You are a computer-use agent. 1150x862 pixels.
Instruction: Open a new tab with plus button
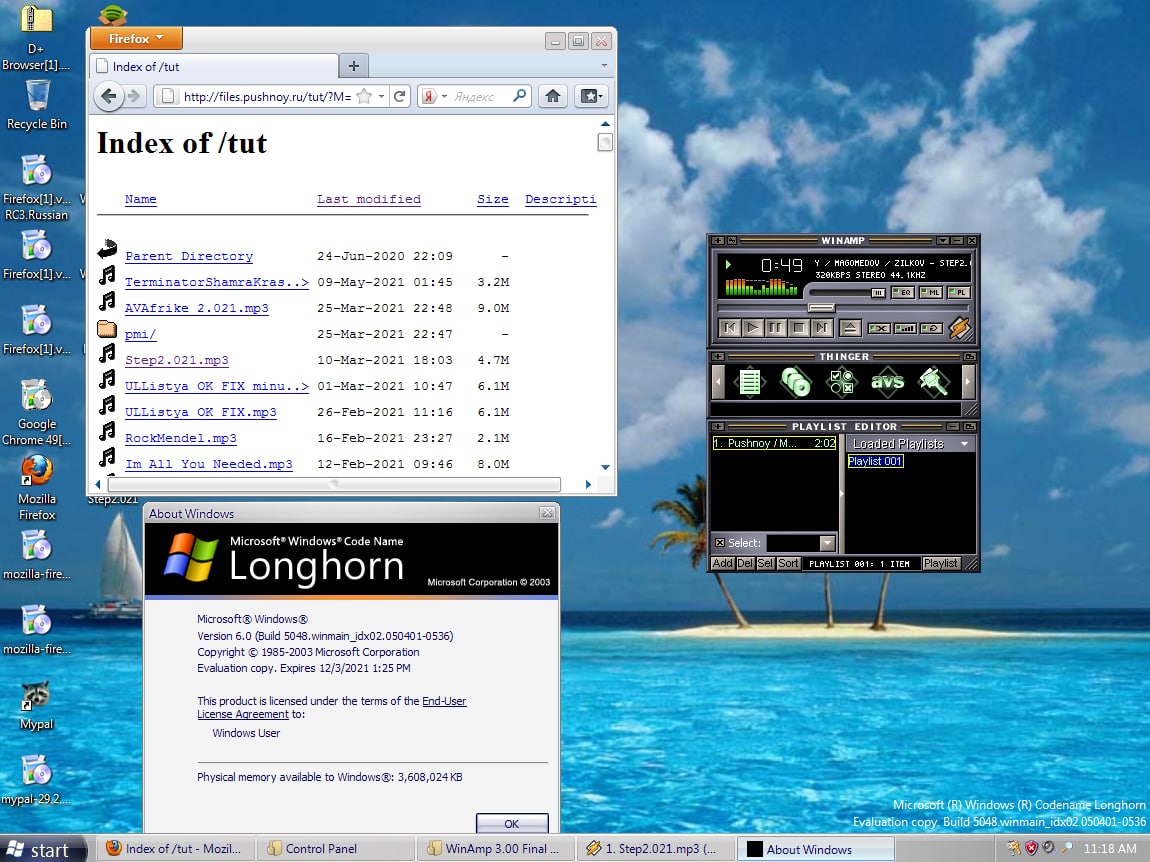(354, 66)
